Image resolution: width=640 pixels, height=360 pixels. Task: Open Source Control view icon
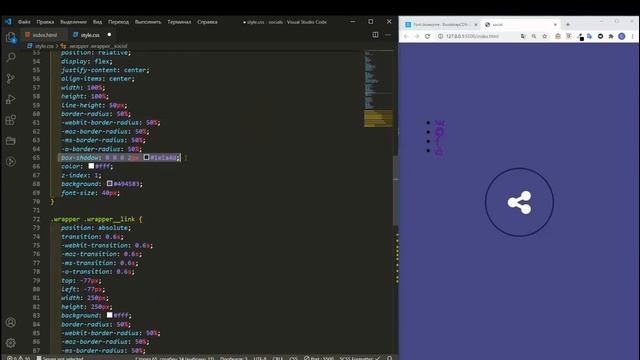click(11, 78)
